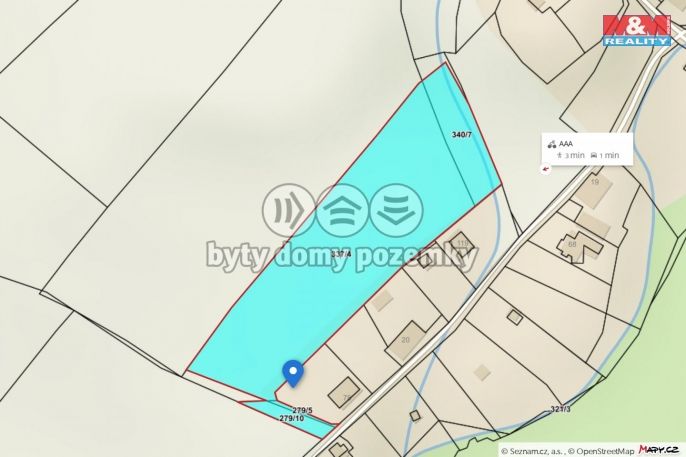Select parcel labeled 279/5
The image size is (686, 457).
point(302,410)
